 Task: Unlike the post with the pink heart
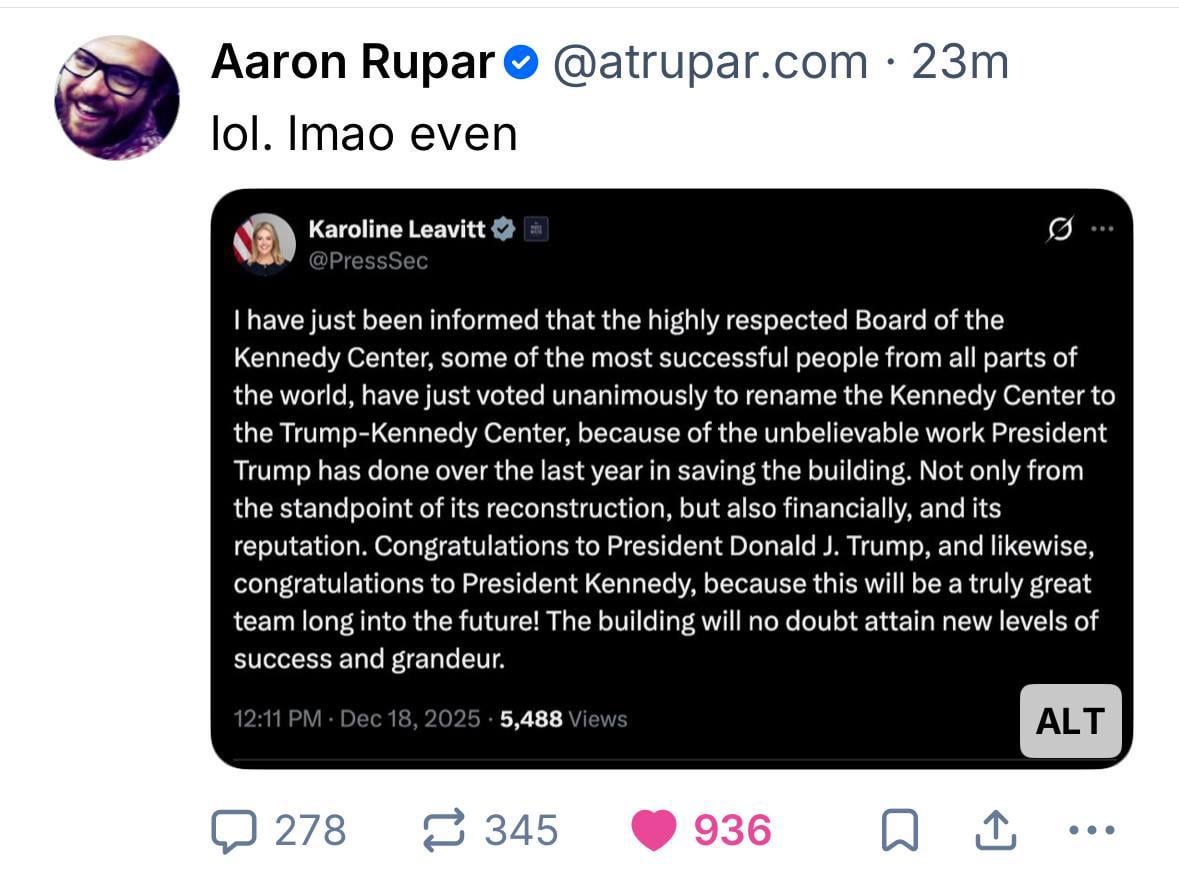click(654, 830)
